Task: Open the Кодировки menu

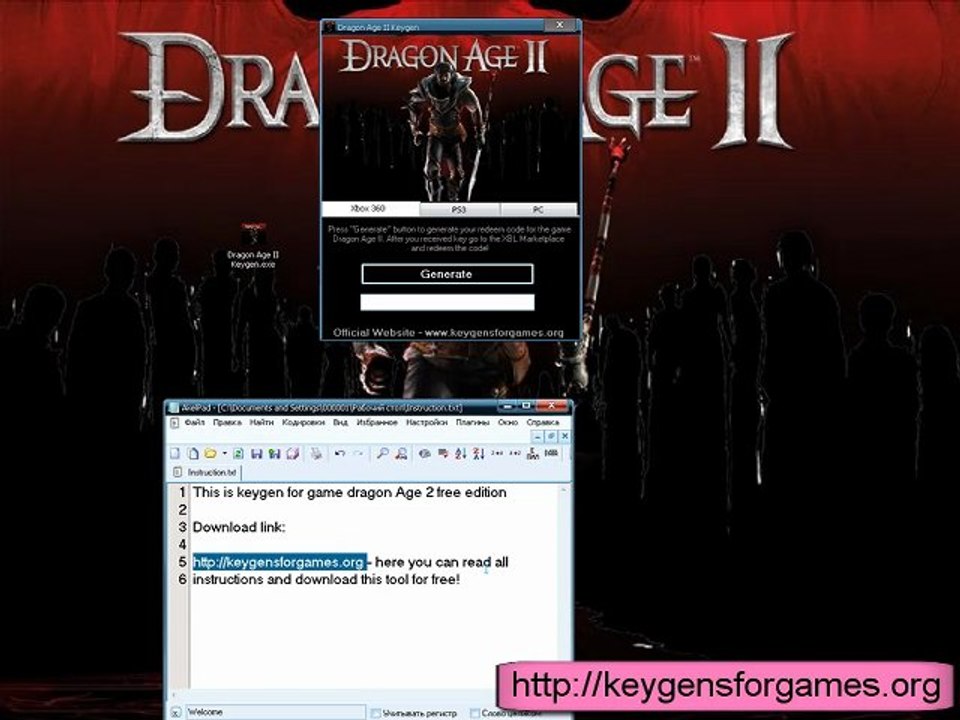Action: pos(303,422)
